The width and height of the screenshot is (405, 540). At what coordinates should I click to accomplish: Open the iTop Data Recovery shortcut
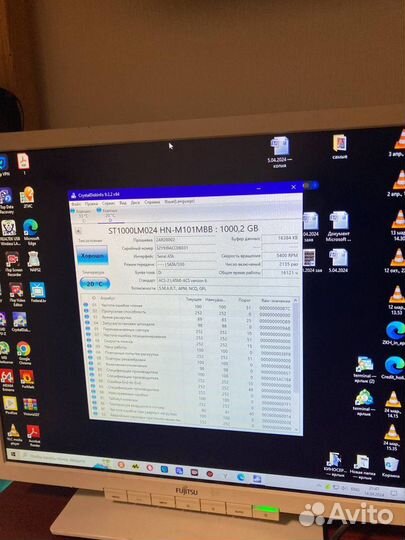[6, 200]
